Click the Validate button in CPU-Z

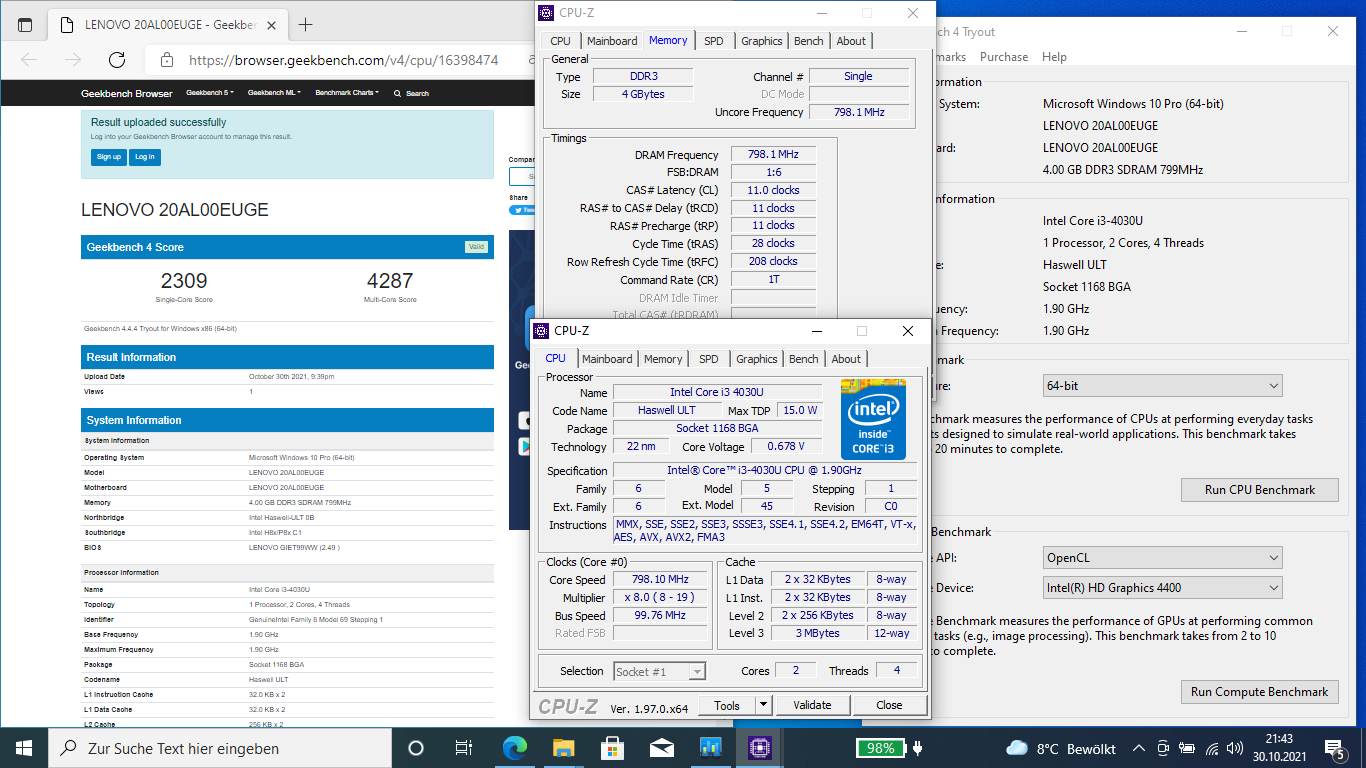[812, 705]
